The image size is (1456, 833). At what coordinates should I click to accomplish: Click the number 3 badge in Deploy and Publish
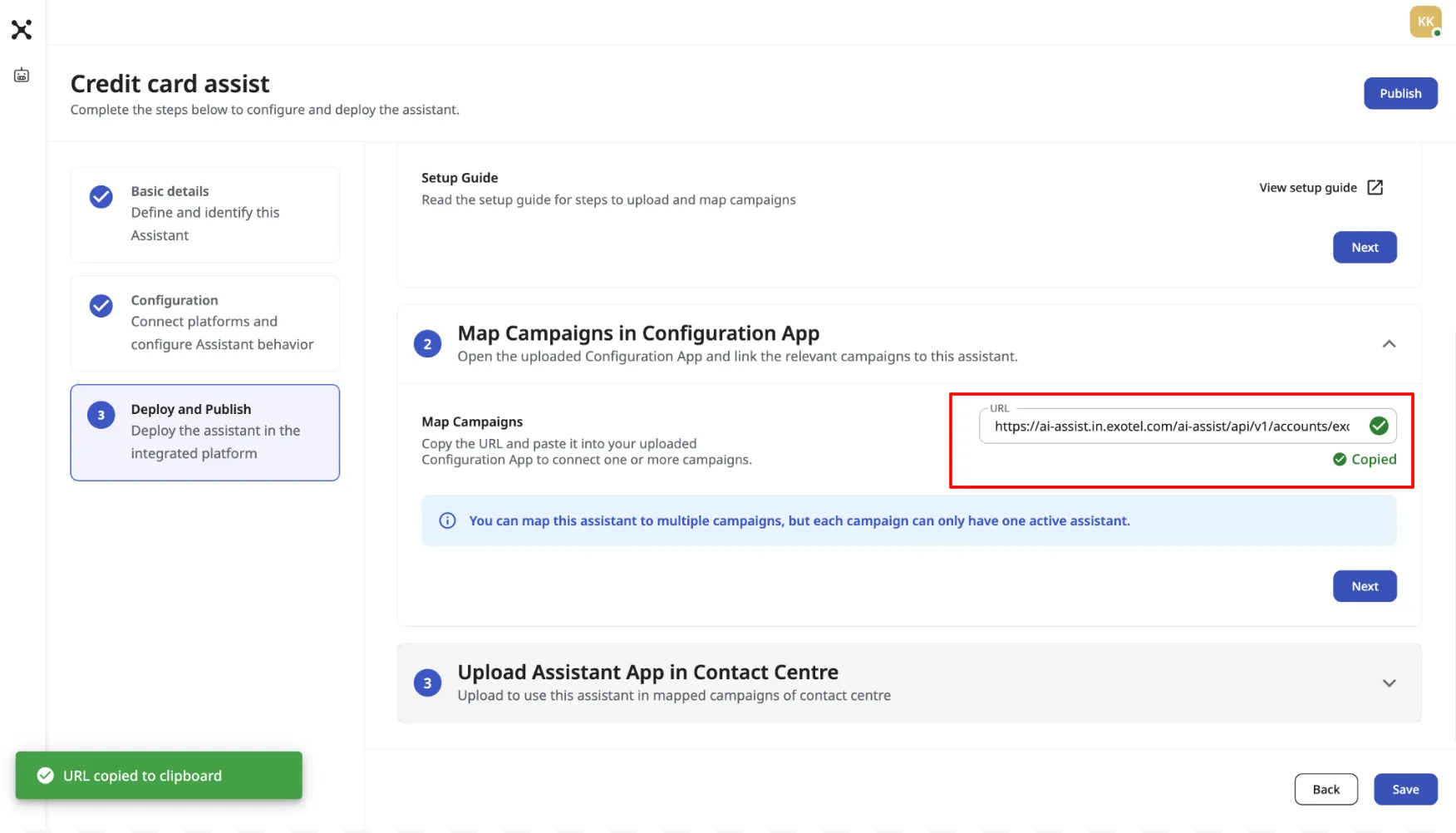pos(101,415)
